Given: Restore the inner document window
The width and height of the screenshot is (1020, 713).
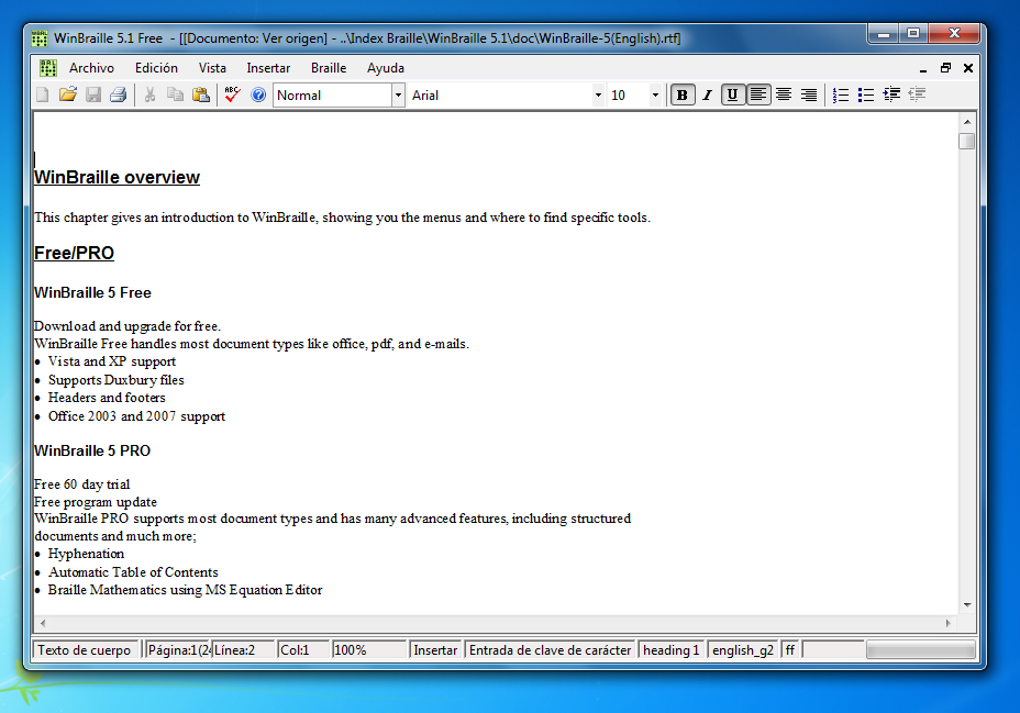Looking at the screenshot, I should coord(946,68).
